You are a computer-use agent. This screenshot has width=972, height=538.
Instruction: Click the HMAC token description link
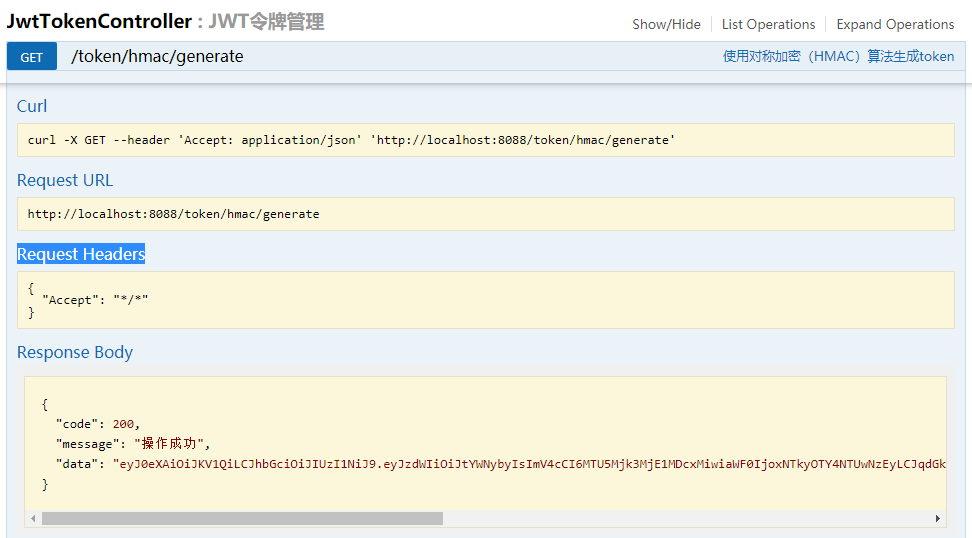[x=838, y=56]
